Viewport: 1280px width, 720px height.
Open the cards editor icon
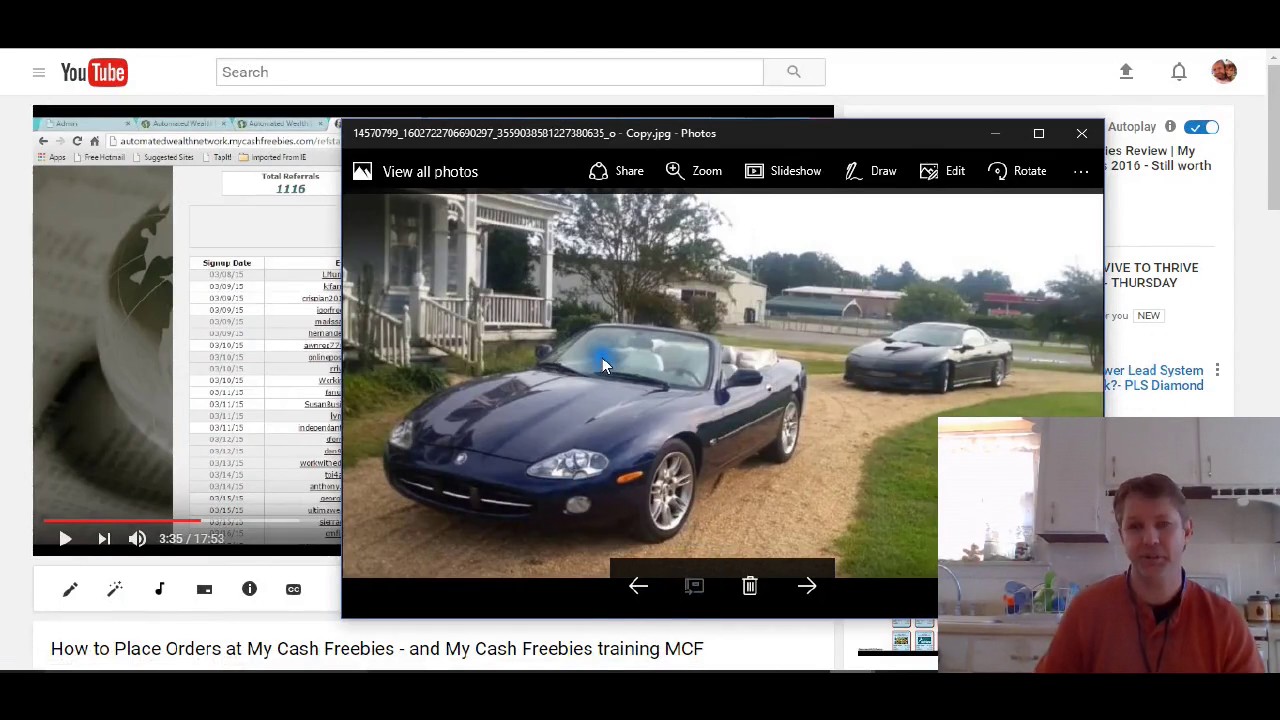click(x=204, y=589)
